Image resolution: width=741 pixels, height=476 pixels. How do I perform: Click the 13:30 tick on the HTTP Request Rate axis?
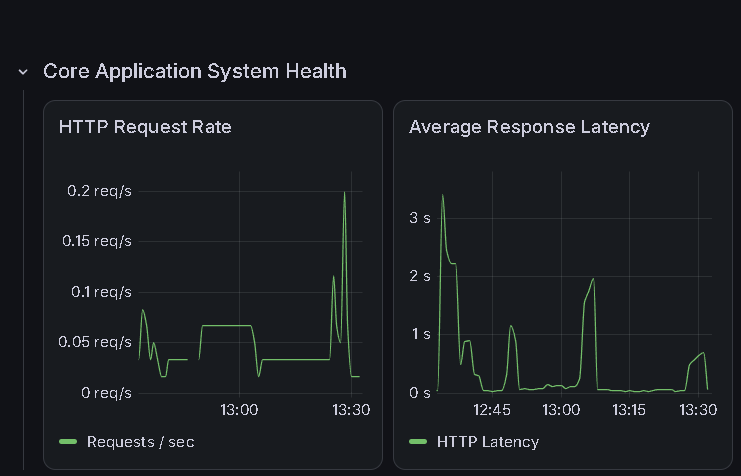(351, 409)
